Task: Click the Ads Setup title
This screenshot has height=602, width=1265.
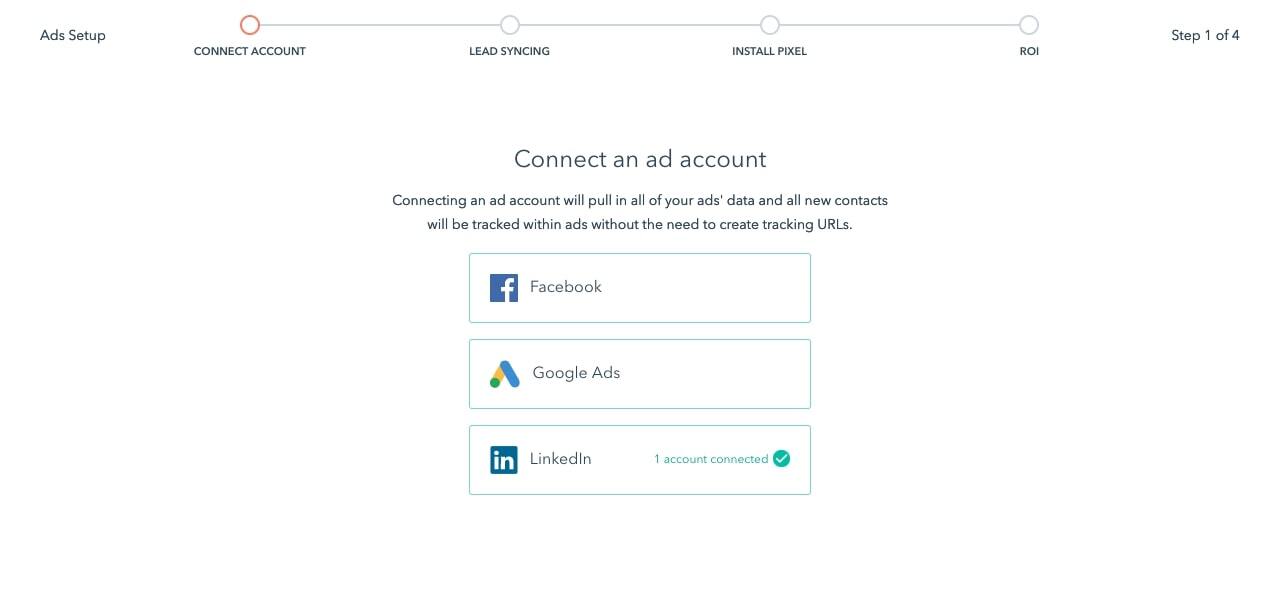Action: pos(73,35)
